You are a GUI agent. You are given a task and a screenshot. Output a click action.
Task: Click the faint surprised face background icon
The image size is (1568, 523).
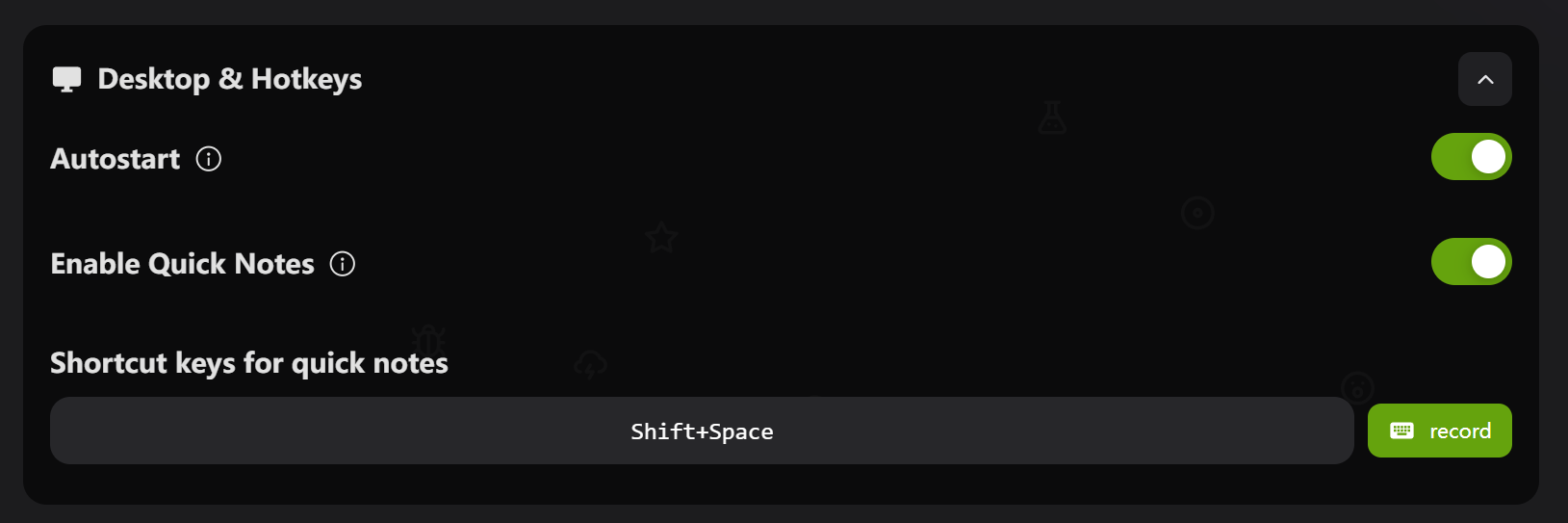point(1357,387)
